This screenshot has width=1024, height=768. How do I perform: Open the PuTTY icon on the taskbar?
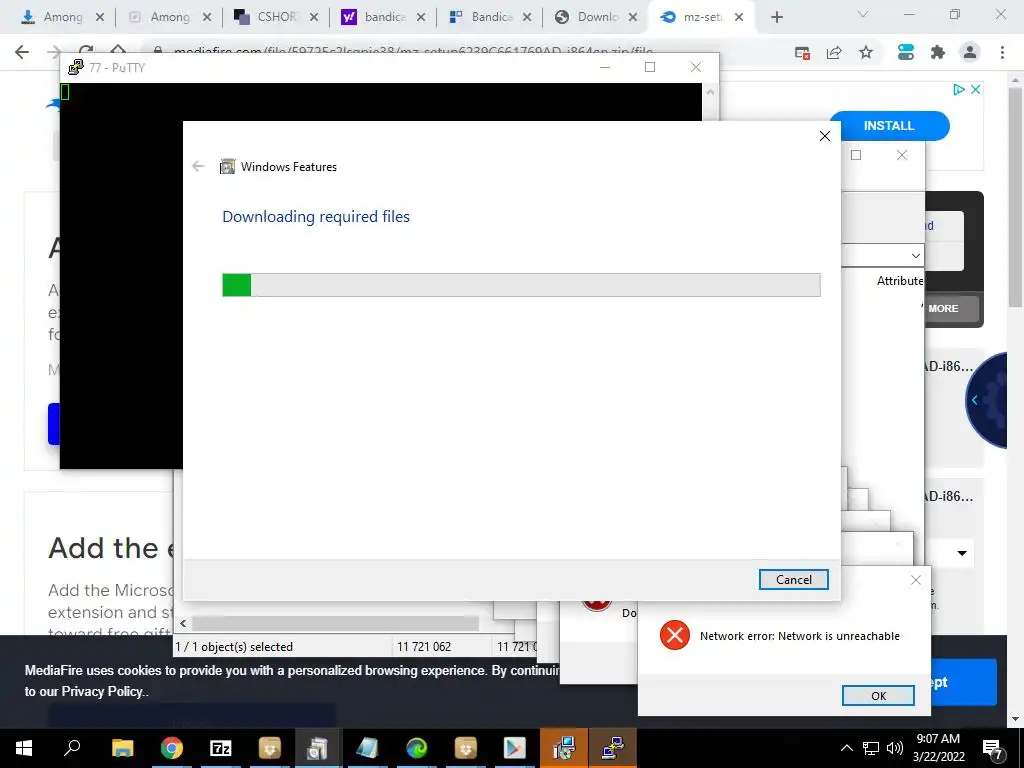point(613,748)
